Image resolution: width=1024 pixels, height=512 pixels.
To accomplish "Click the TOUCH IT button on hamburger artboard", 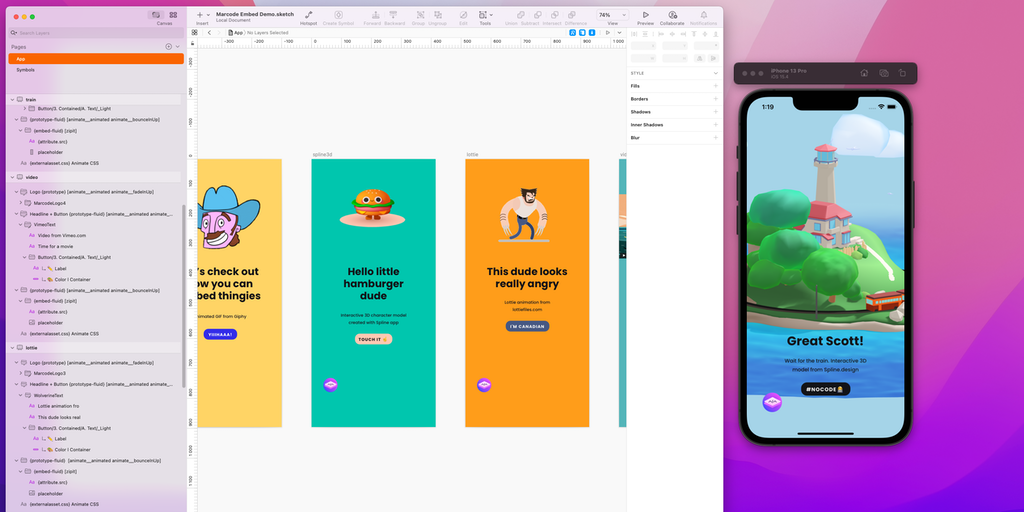I will [373, 339].
